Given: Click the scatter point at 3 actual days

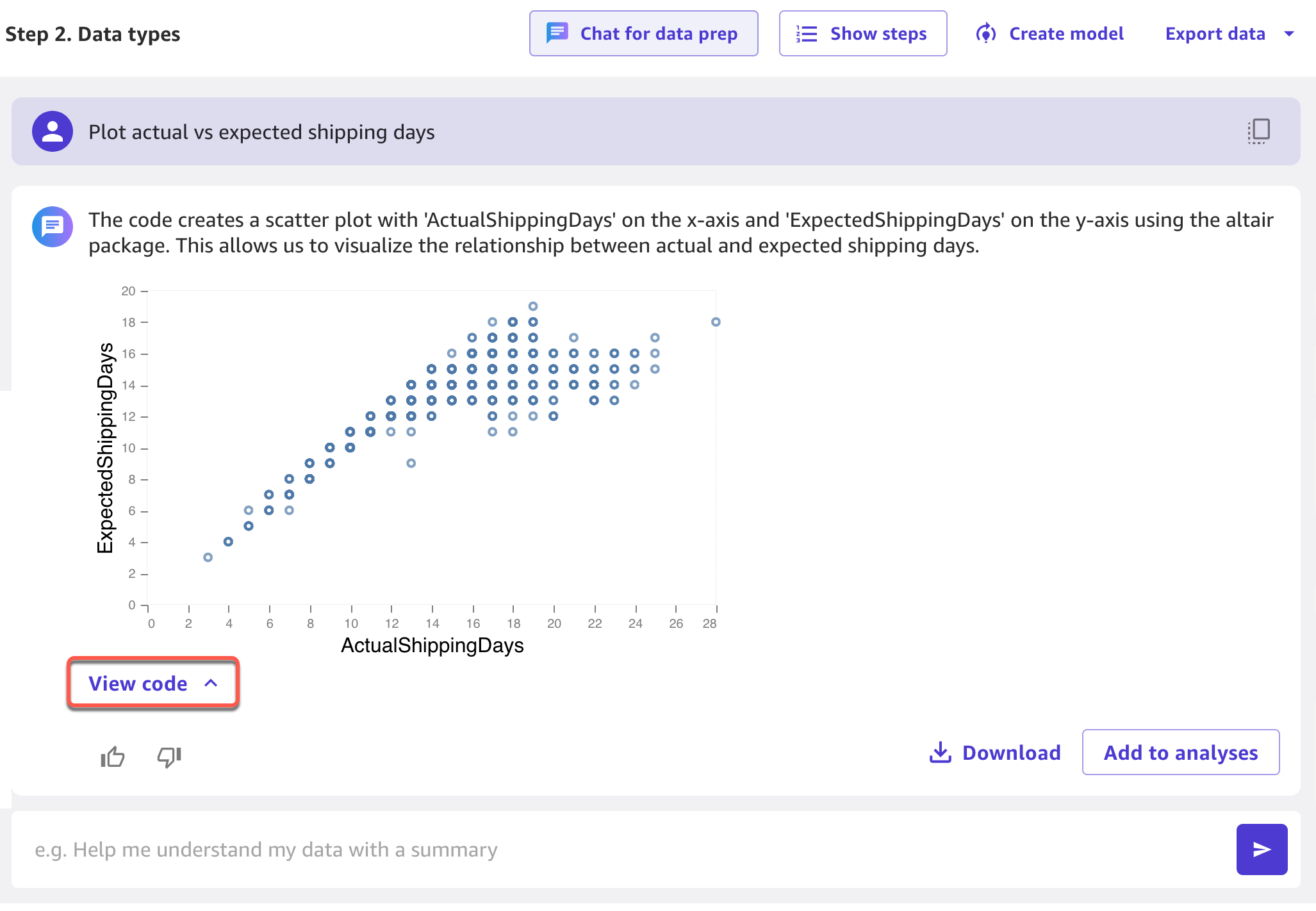Looking at the screenshot, I should point(208,557).
